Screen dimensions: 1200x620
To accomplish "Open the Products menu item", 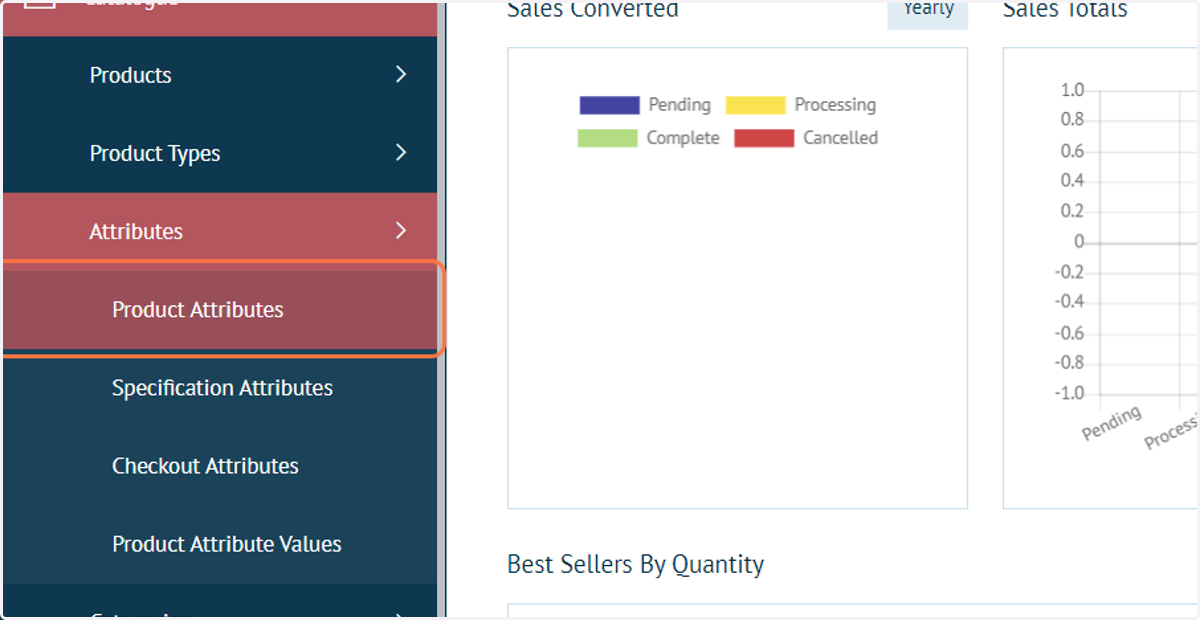I will 220,75.
